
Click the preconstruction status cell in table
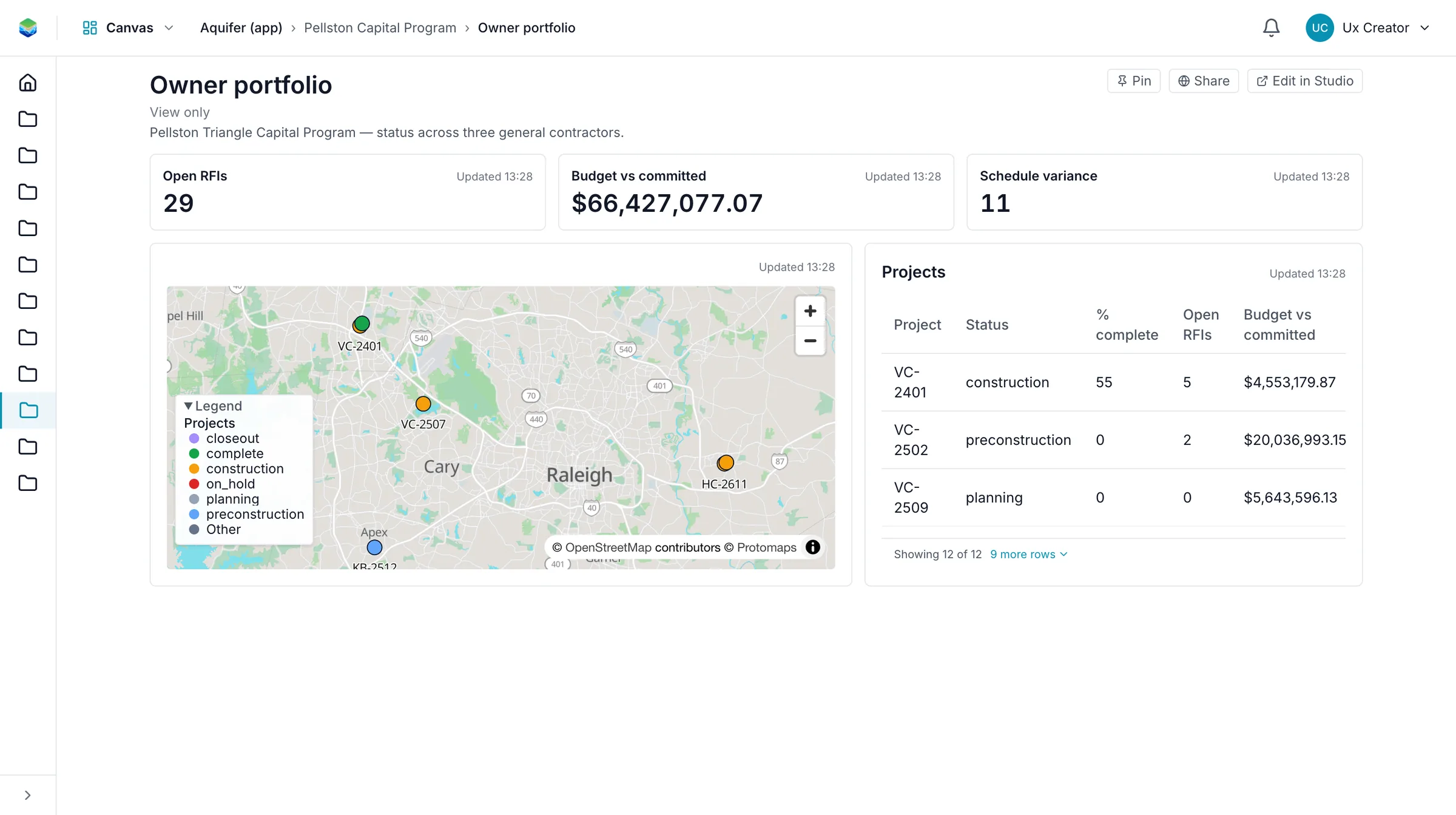click(x=1018, y=440)
